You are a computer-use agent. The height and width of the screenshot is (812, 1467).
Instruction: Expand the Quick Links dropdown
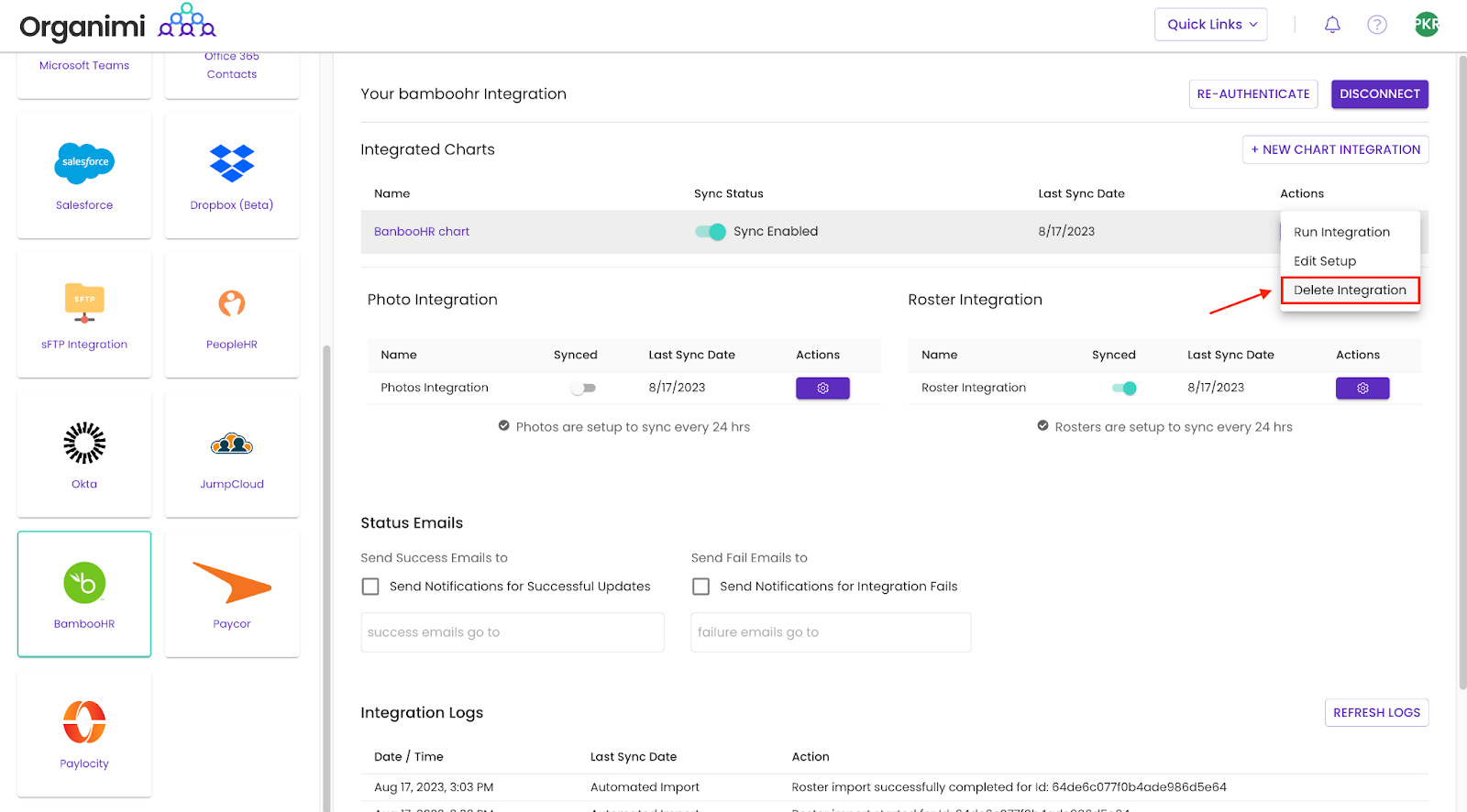1210,25
